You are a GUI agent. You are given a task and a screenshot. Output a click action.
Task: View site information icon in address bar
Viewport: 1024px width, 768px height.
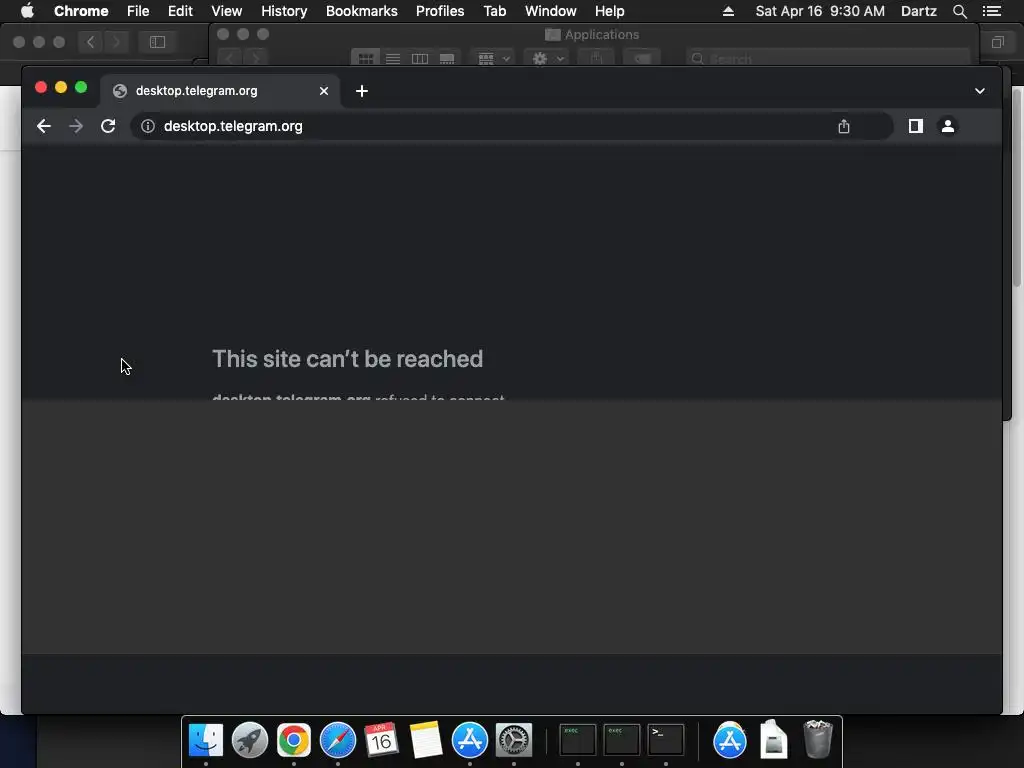148,126
